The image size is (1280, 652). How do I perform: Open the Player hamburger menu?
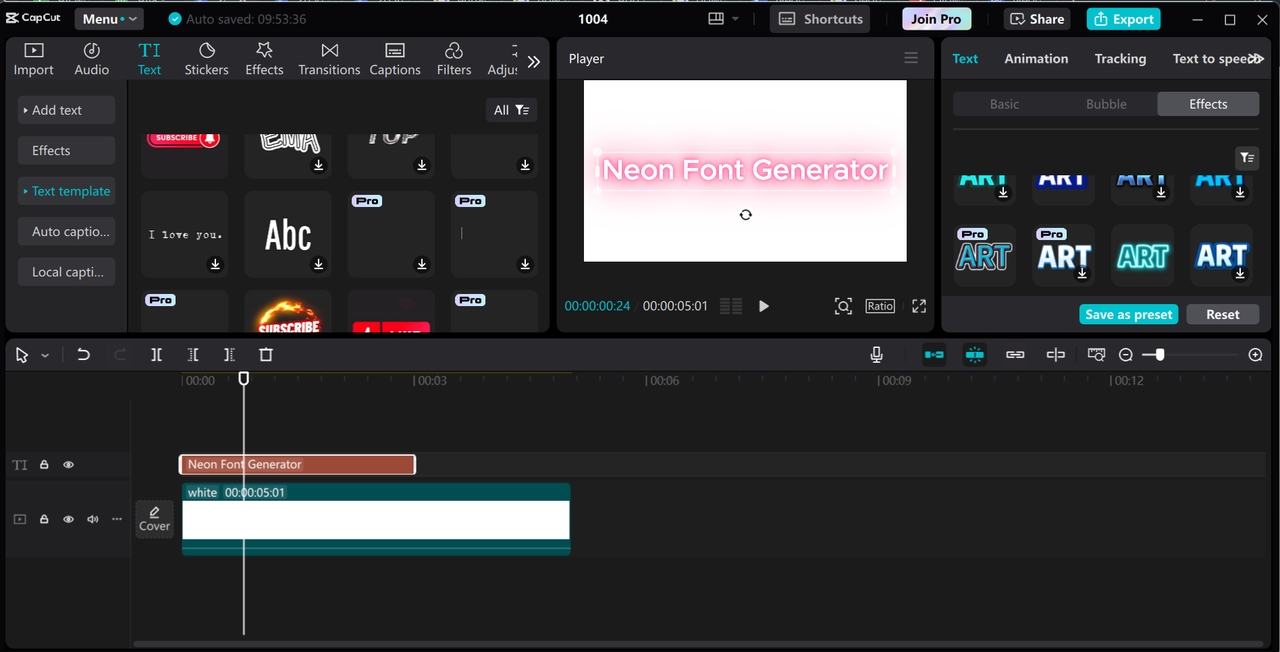911,58
